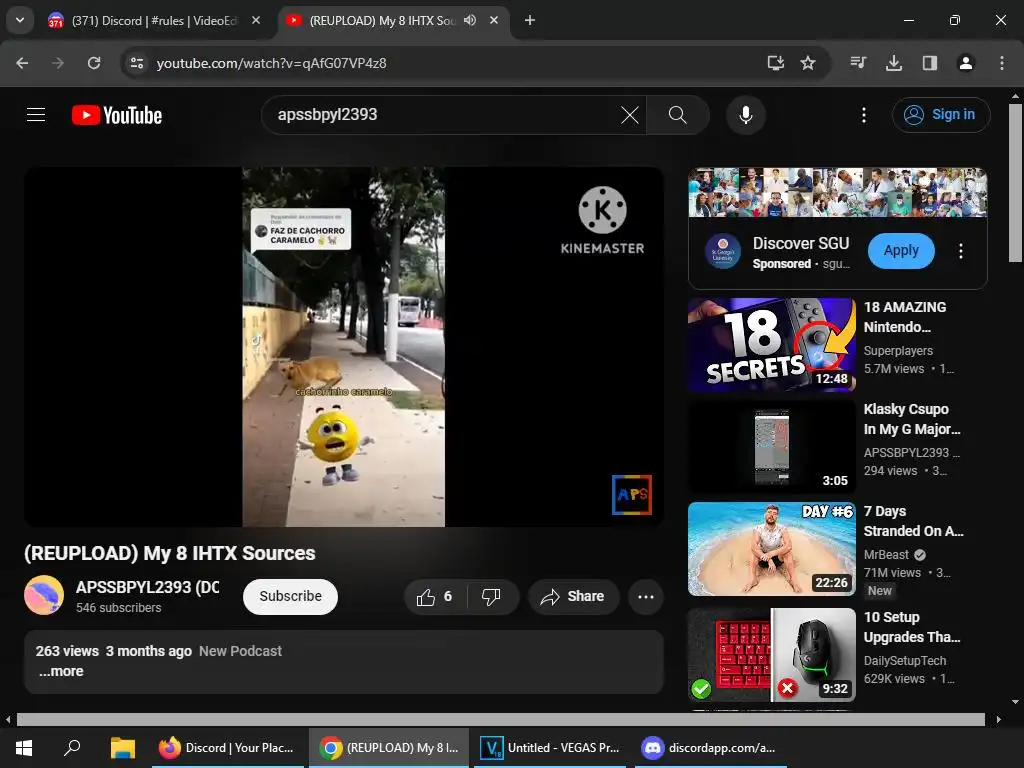The image size is (1024, 768).
Task: Go back with the browser back arrow
Action: tap(22, 63)
